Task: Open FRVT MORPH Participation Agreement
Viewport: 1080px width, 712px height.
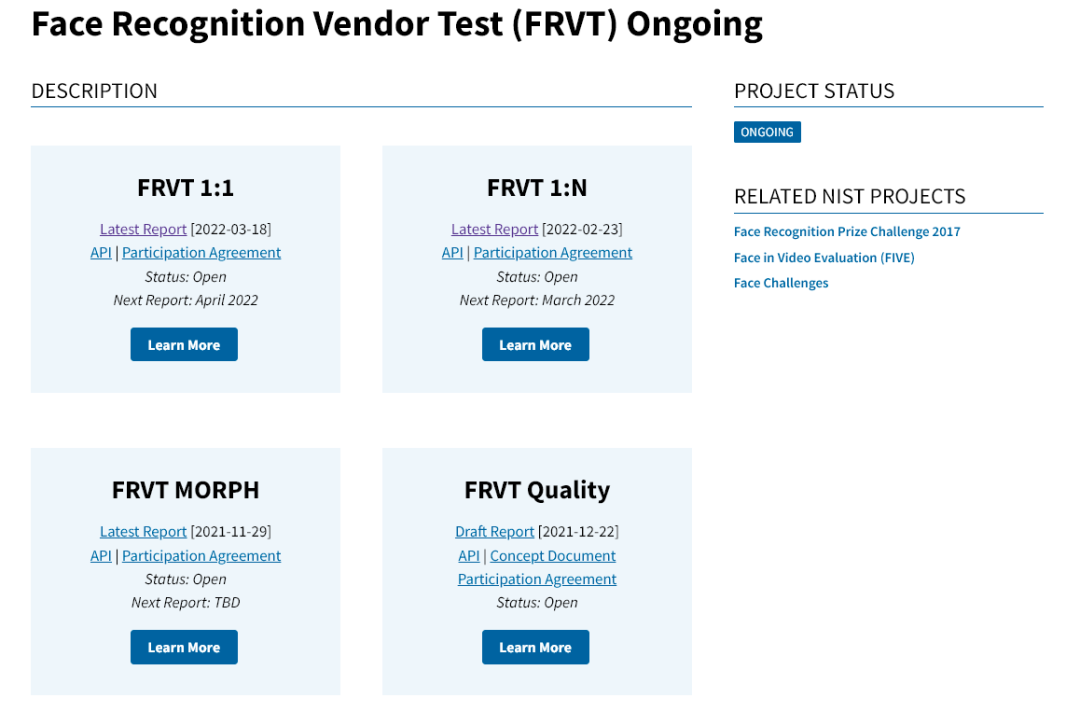Action: point(201,556)
